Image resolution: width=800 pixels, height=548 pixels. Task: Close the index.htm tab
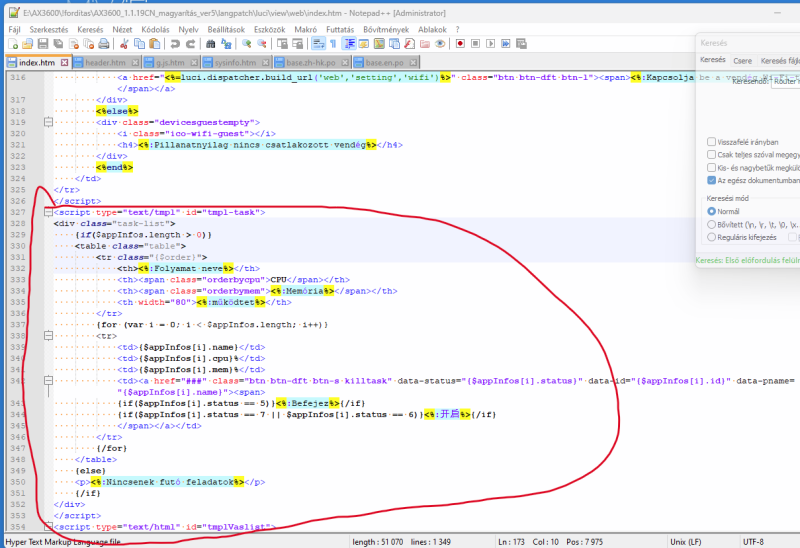point(64,62)
